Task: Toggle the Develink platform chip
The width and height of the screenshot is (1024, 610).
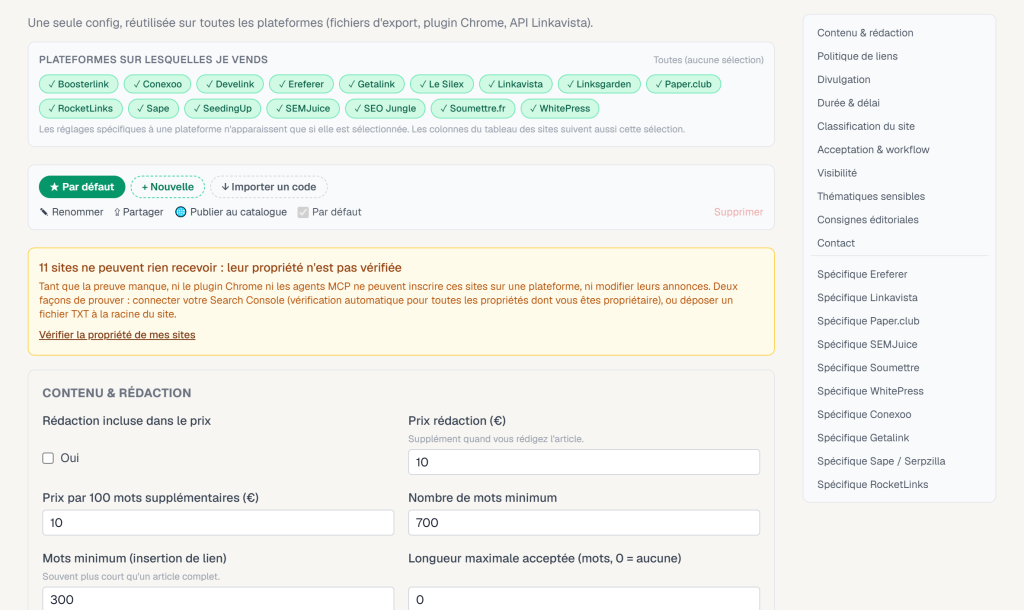Action: 230,84
